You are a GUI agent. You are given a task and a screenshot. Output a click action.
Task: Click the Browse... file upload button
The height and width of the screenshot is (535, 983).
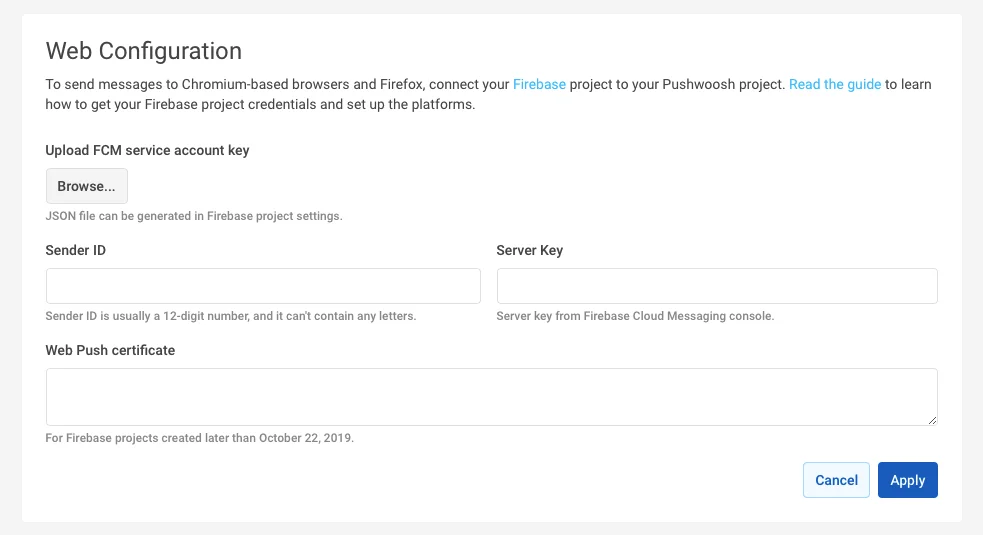click(x=86, y=186)
